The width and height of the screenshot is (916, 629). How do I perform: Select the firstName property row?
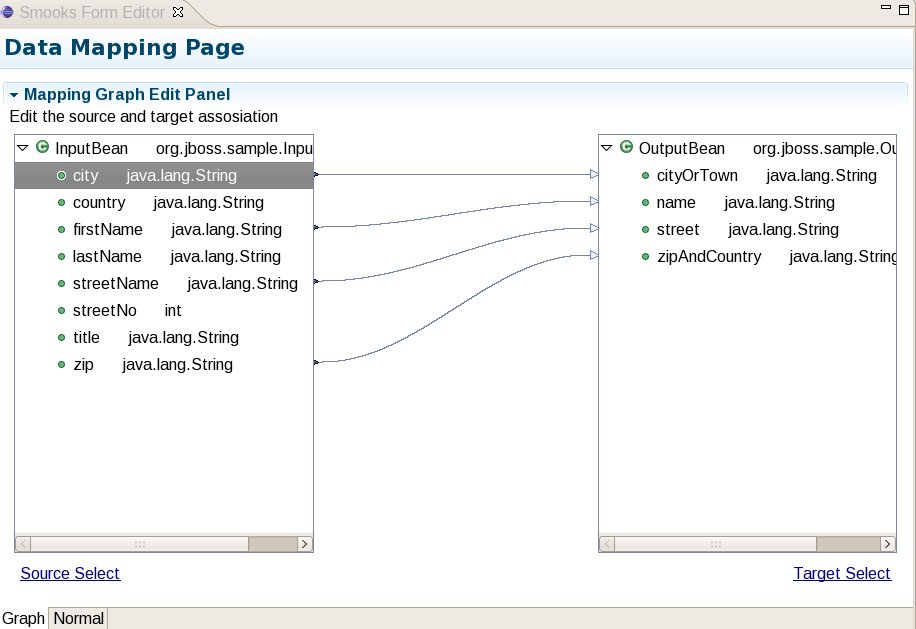[x=164, y=230]
